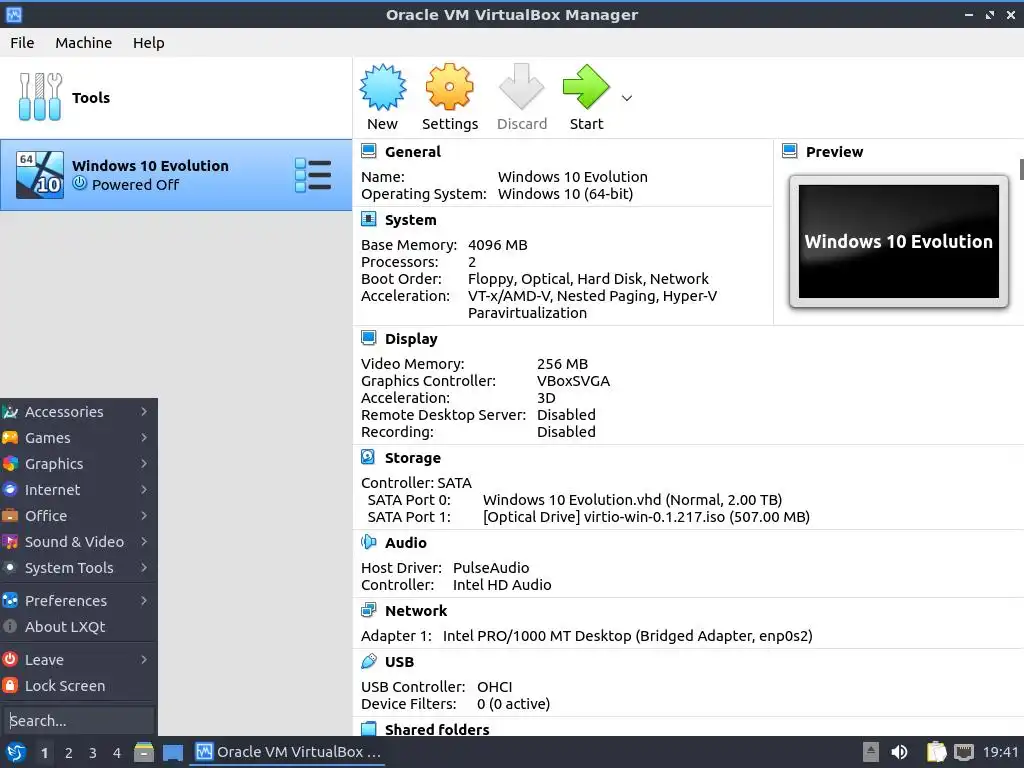Click the Shared folders section icon
The height and width of the screenshot is (768, 1024).
[x=368, y=729]
